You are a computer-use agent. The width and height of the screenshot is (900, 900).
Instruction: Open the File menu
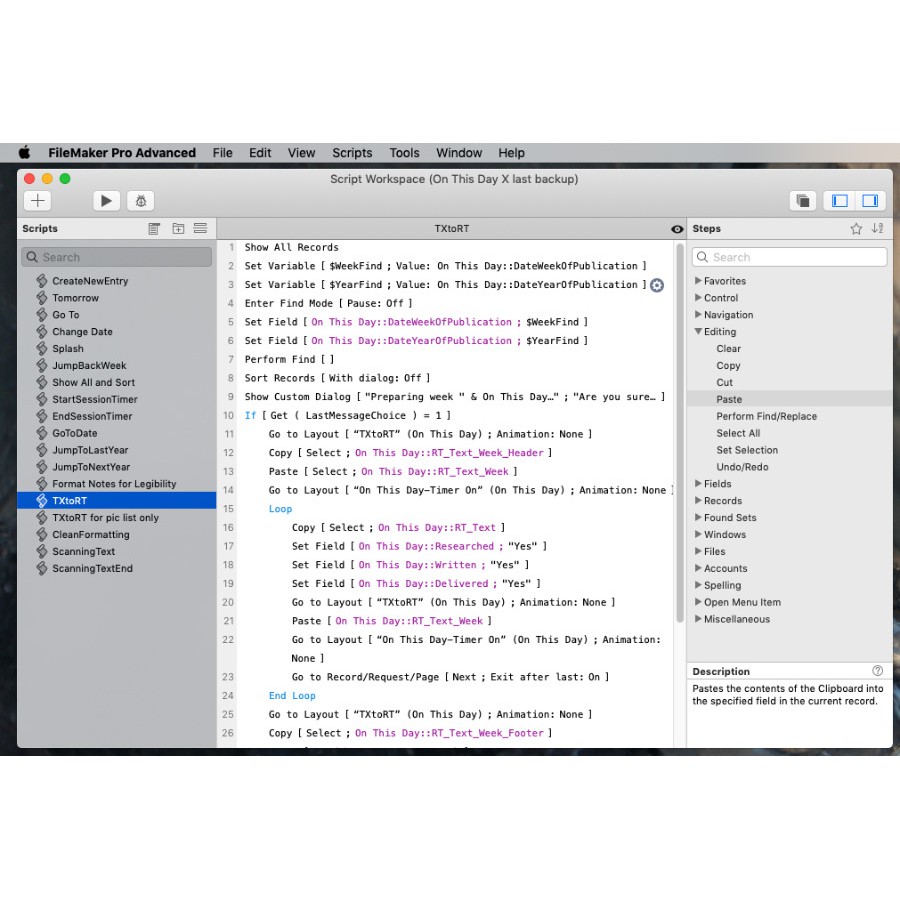click(223, 153)
